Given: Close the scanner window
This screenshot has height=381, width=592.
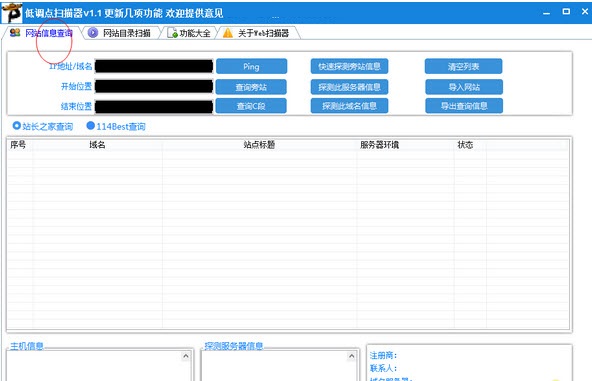Looking at the screenshot, I should [x=585, y=12].
